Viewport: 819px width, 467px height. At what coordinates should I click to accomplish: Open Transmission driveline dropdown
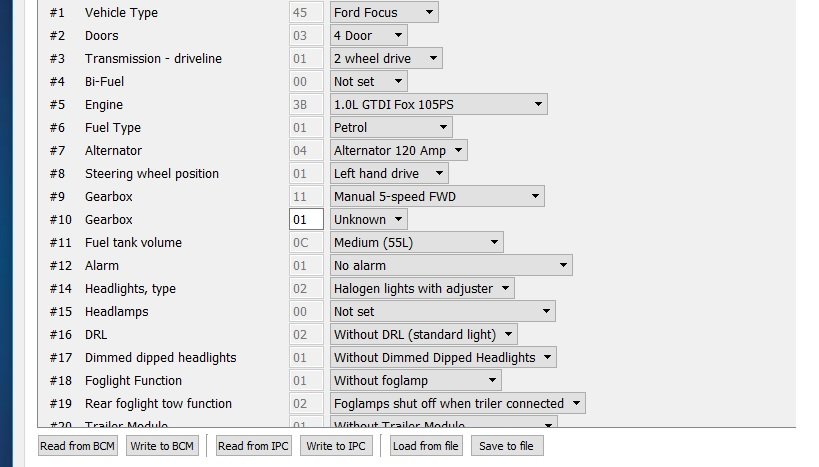pyautogui.click(x=386, y=59)
